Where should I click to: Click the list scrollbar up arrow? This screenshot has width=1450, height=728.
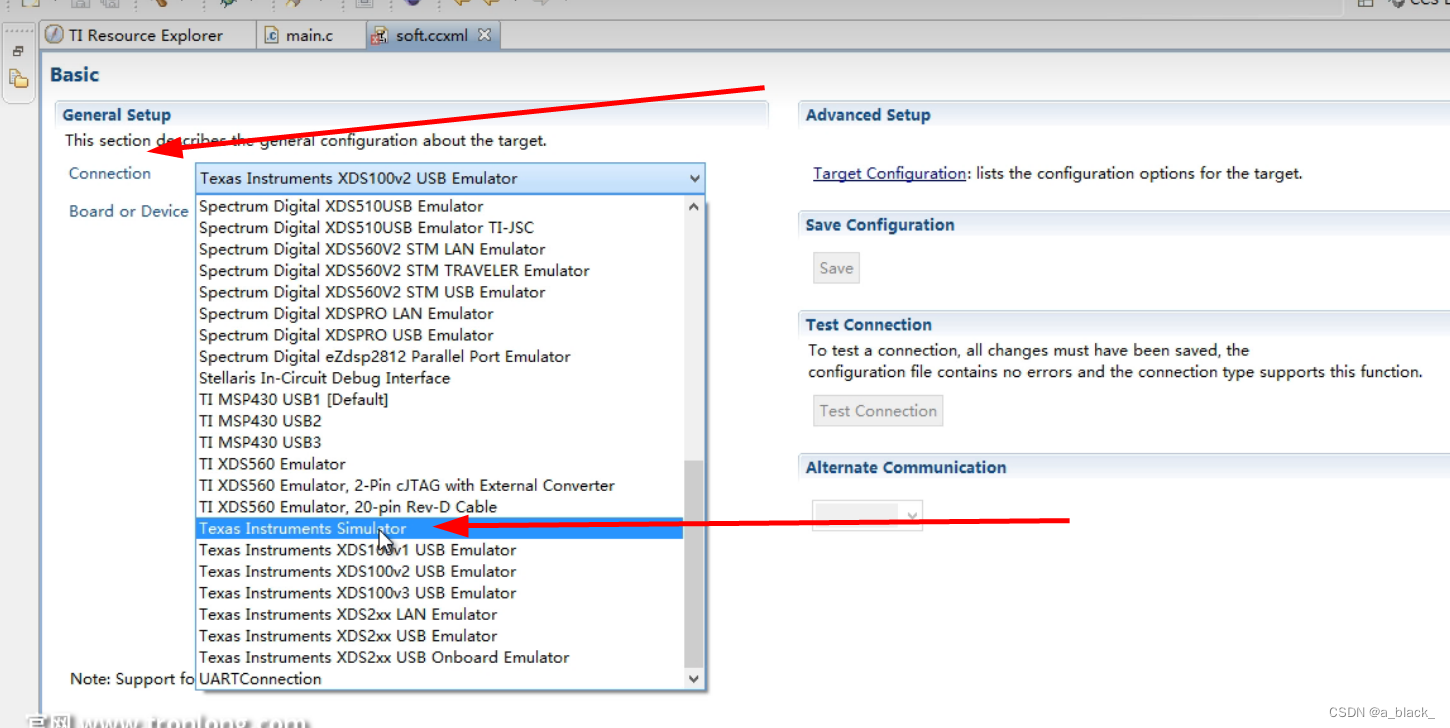click(x=694, y=207)
